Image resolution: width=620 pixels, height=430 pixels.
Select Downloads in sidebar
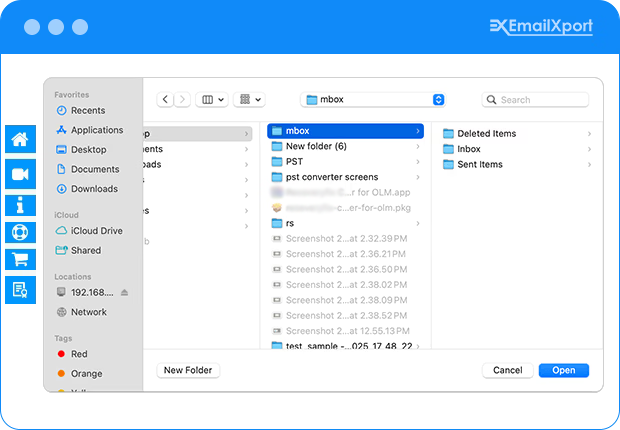tap(87, 189)
